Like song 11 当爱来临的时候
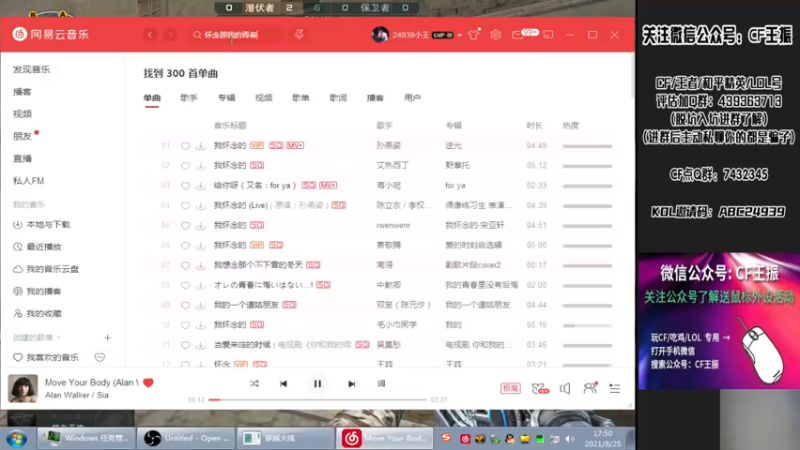800x450 pixels. coord(185,345)
